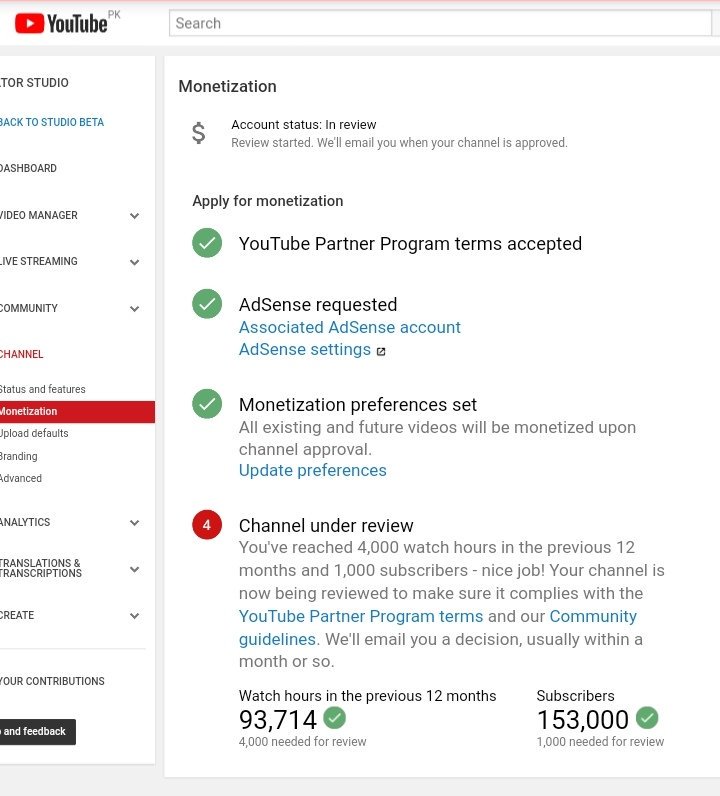Expand the Video Manager chevron
The width and height of the screenshot is (720, 796).
point(135,216)
